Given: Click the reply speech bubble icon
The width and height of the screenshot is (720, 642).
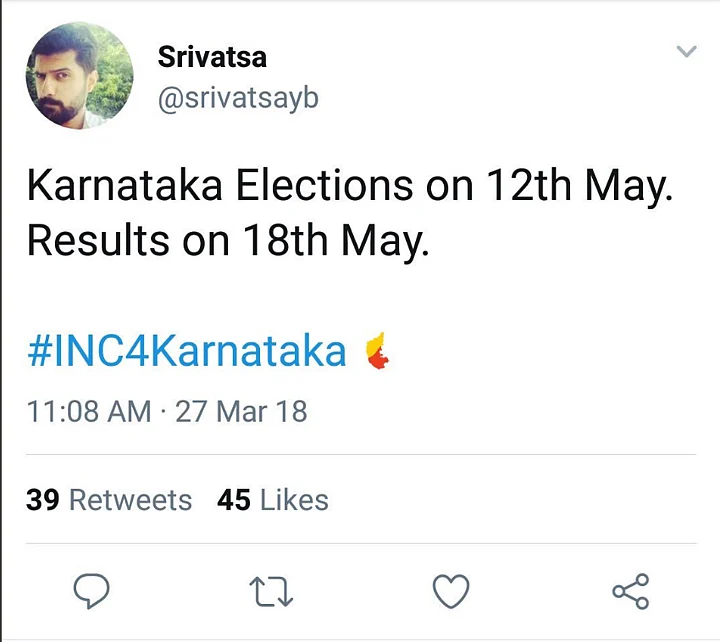Looking at the screenshot, I should click(x=93, y=591).
